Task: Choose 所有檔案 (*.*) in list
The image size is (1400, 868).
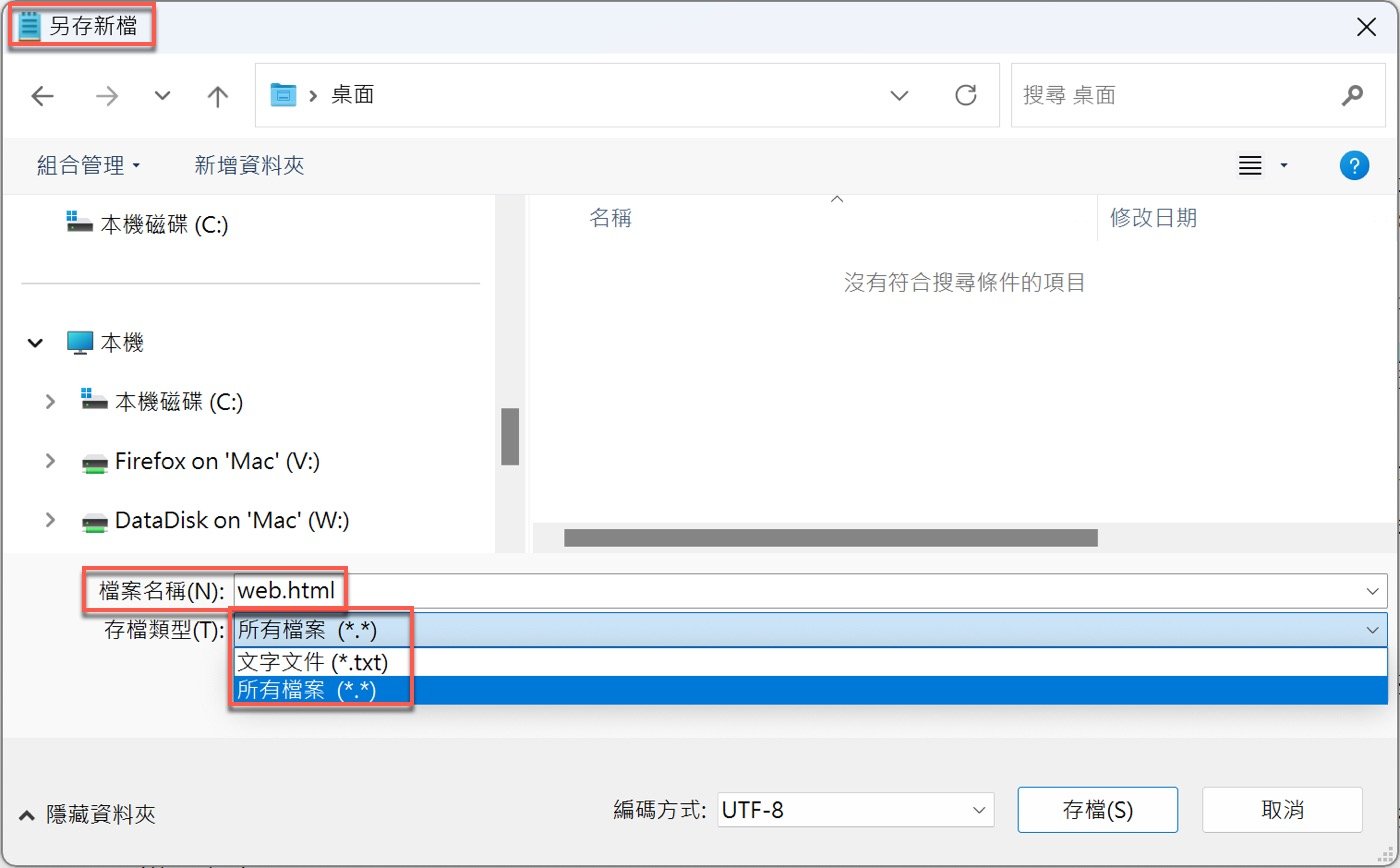Action: (810, 690)
